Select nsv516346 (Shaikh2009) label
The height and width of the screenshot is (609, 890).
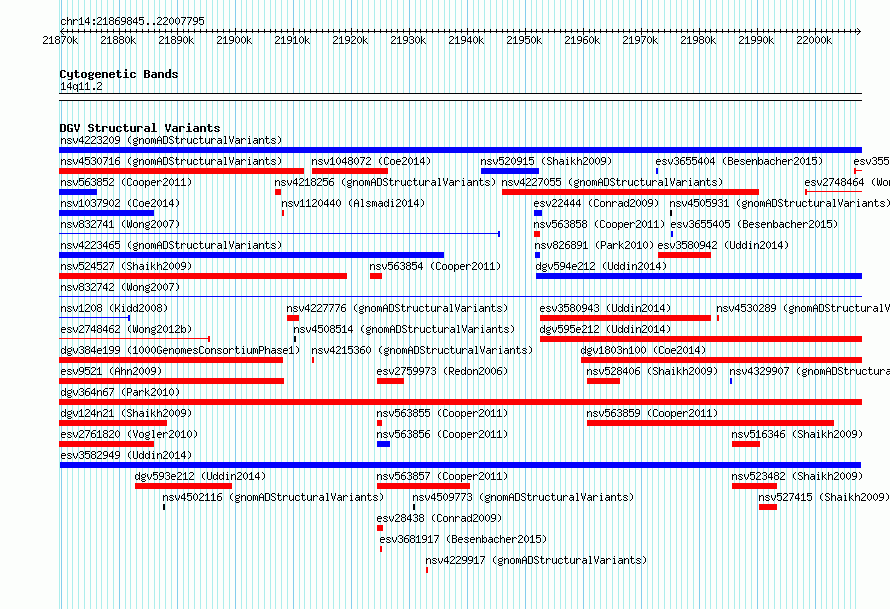(797, 434)
